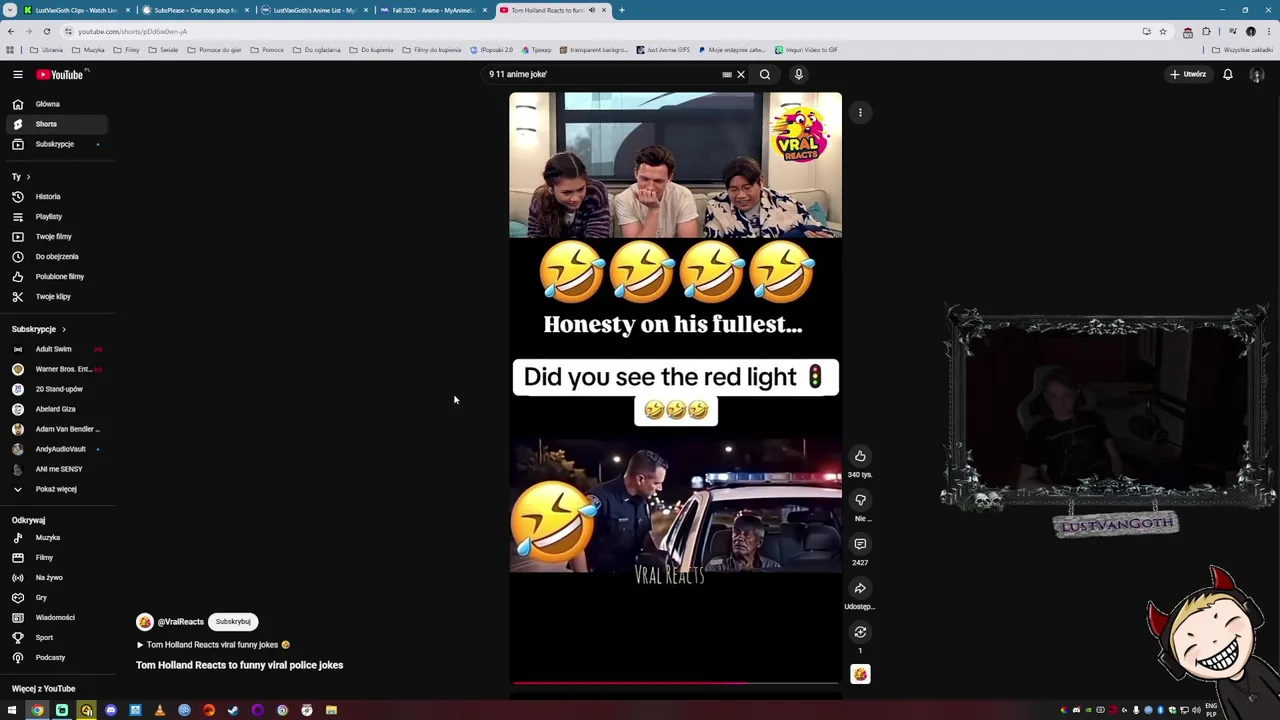This screenshot has height=720, width=1280.
Task: Bookmark this page with the star
Action: (x=1163, y=31)
